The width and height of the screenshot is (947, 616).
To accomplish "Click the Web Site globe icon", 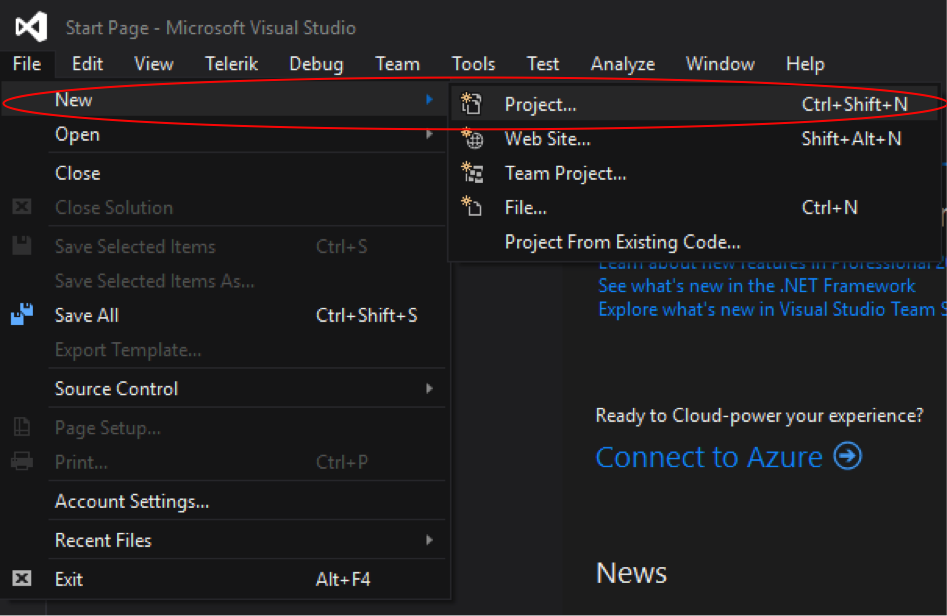I will (x=472, y=139).
